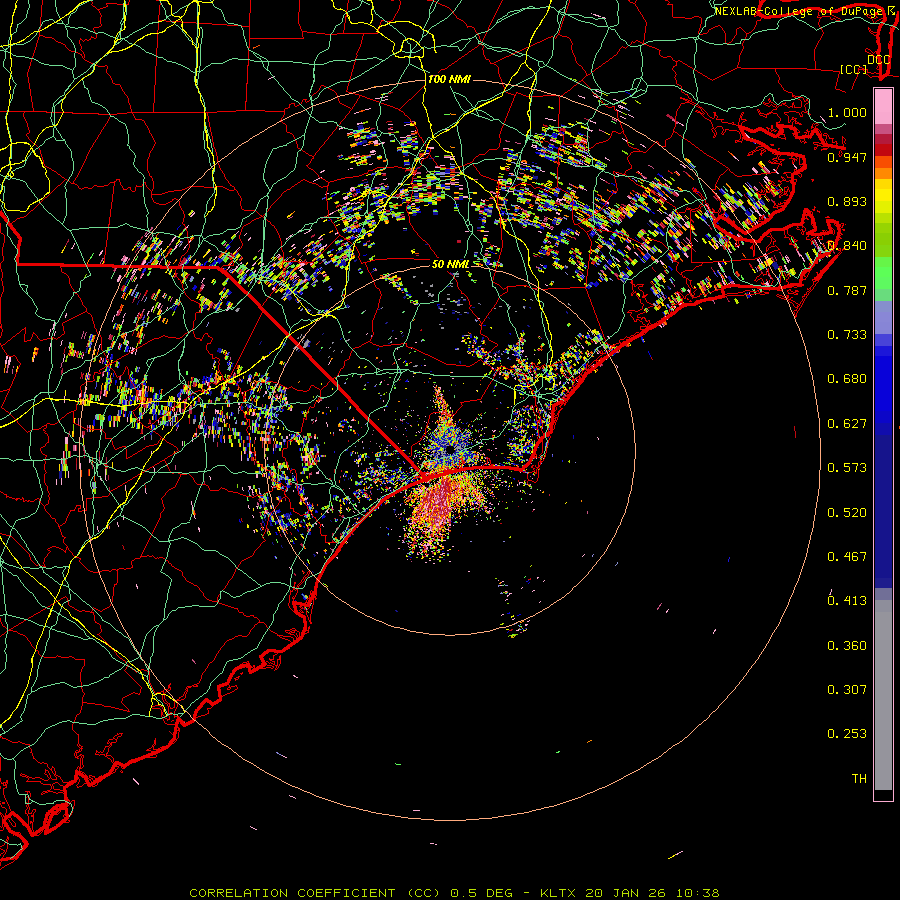Select the 1.000 legend value
This screenshot has height=900, width=900.
847,112
